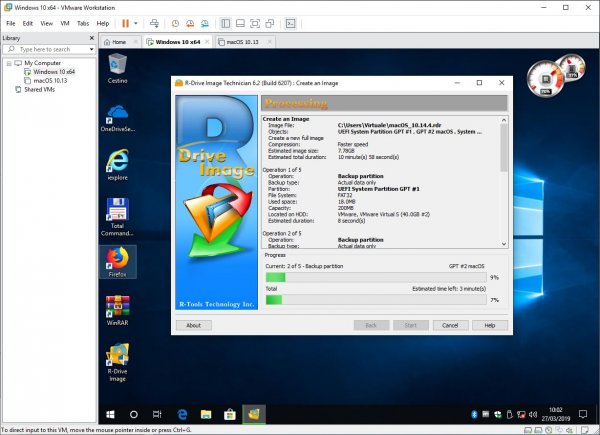Launch Edge from the Windows taskbar
The height and width of the screenshot is (435, 600).
click(183, 413)
